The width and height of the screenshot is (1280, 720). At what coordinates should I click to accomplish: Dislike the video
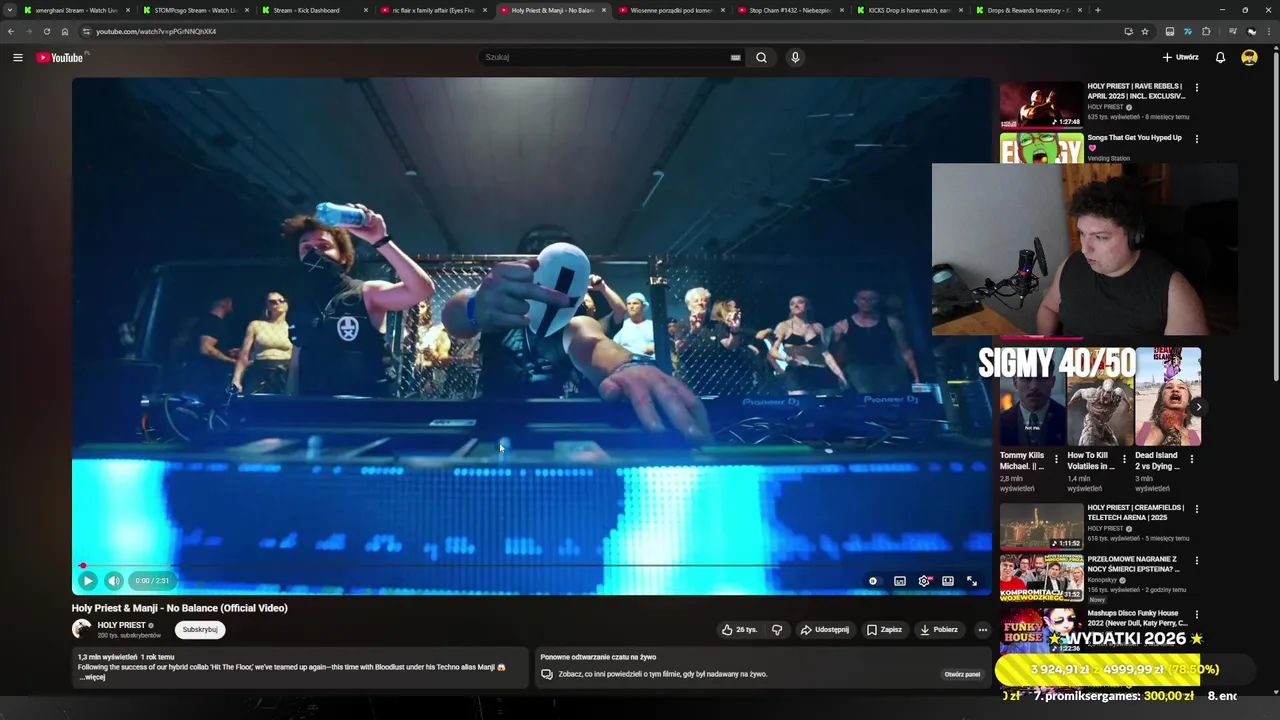coord(777,630)
